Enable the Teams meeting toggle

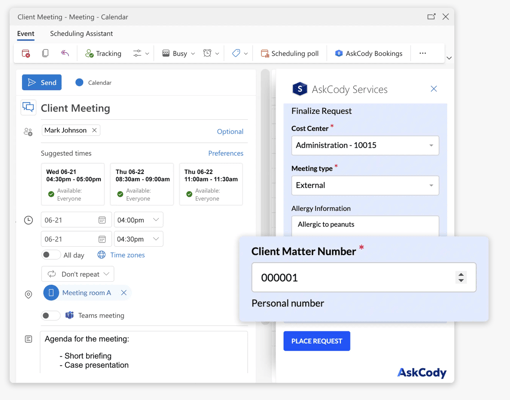tap(51, 315)
